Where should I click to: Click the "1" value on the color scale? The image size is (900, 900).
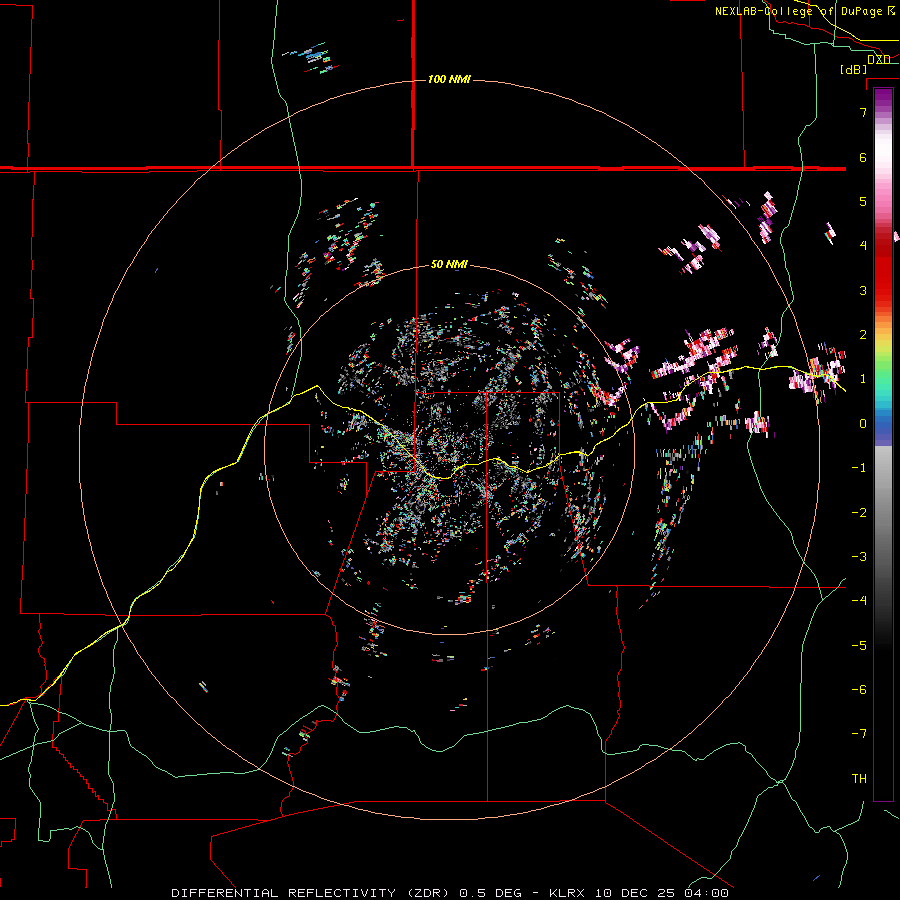[x=863, y=379]
